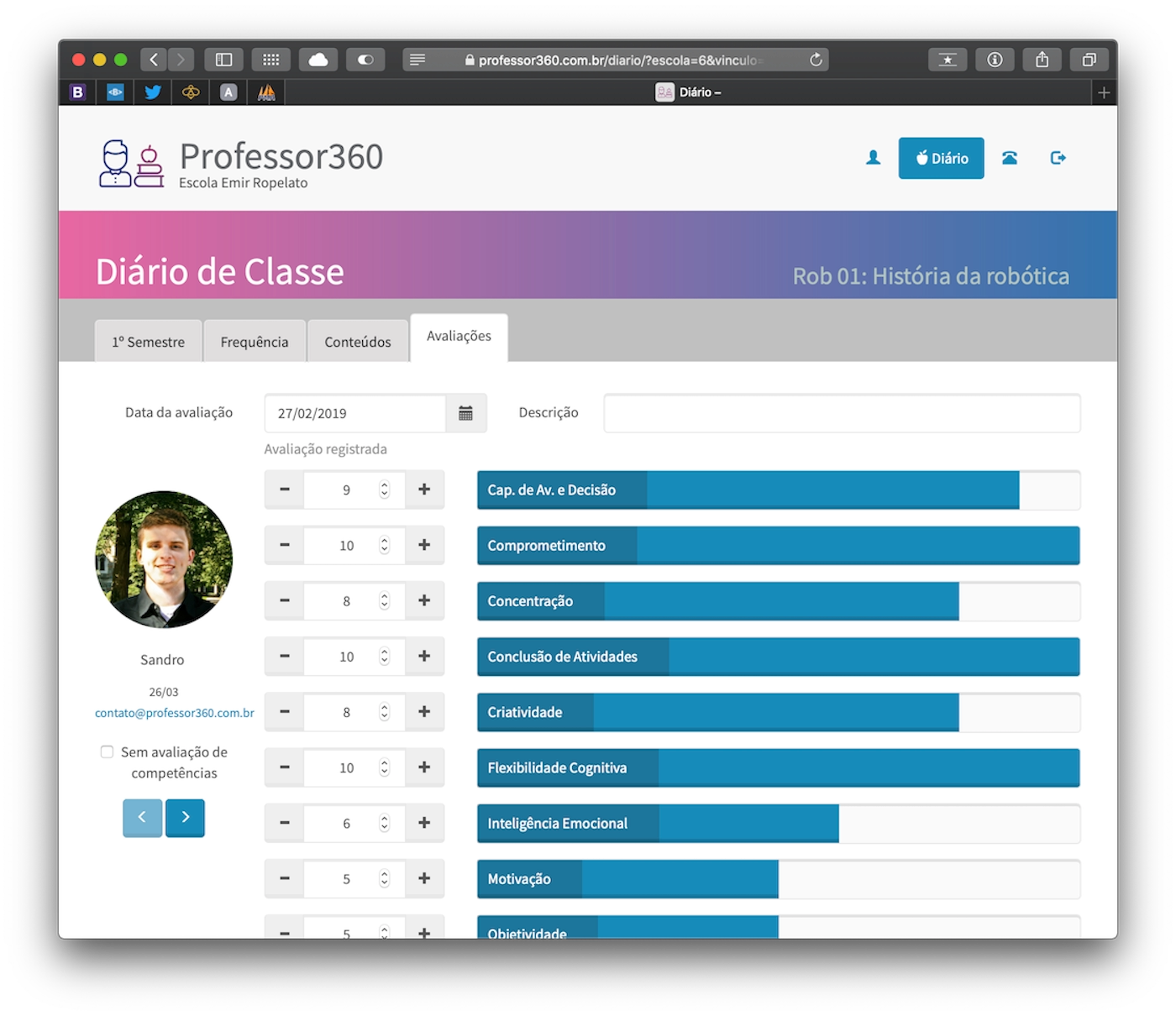Click the toggle-shaped extension icon in toolbar

pyautogui.click(x=365, y=60)
